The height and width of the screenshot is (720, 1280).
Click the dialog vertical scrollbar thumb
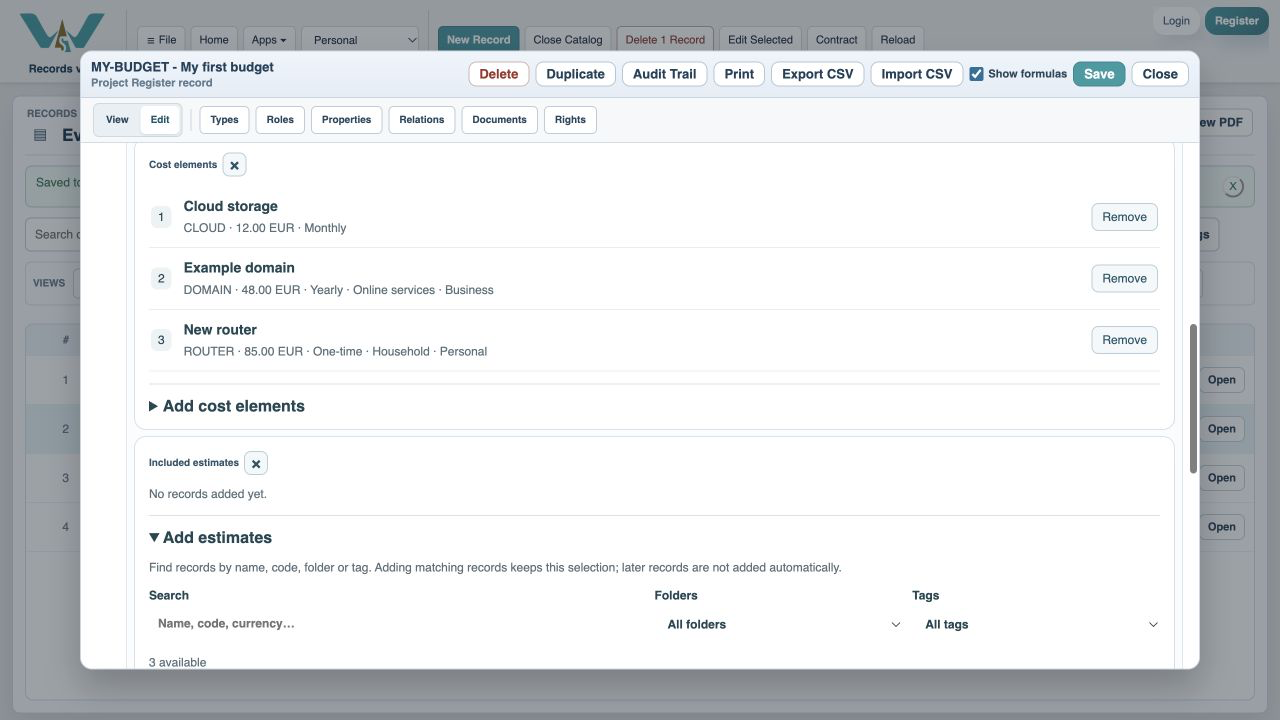pyautogui.click(x=1193, y=399)
